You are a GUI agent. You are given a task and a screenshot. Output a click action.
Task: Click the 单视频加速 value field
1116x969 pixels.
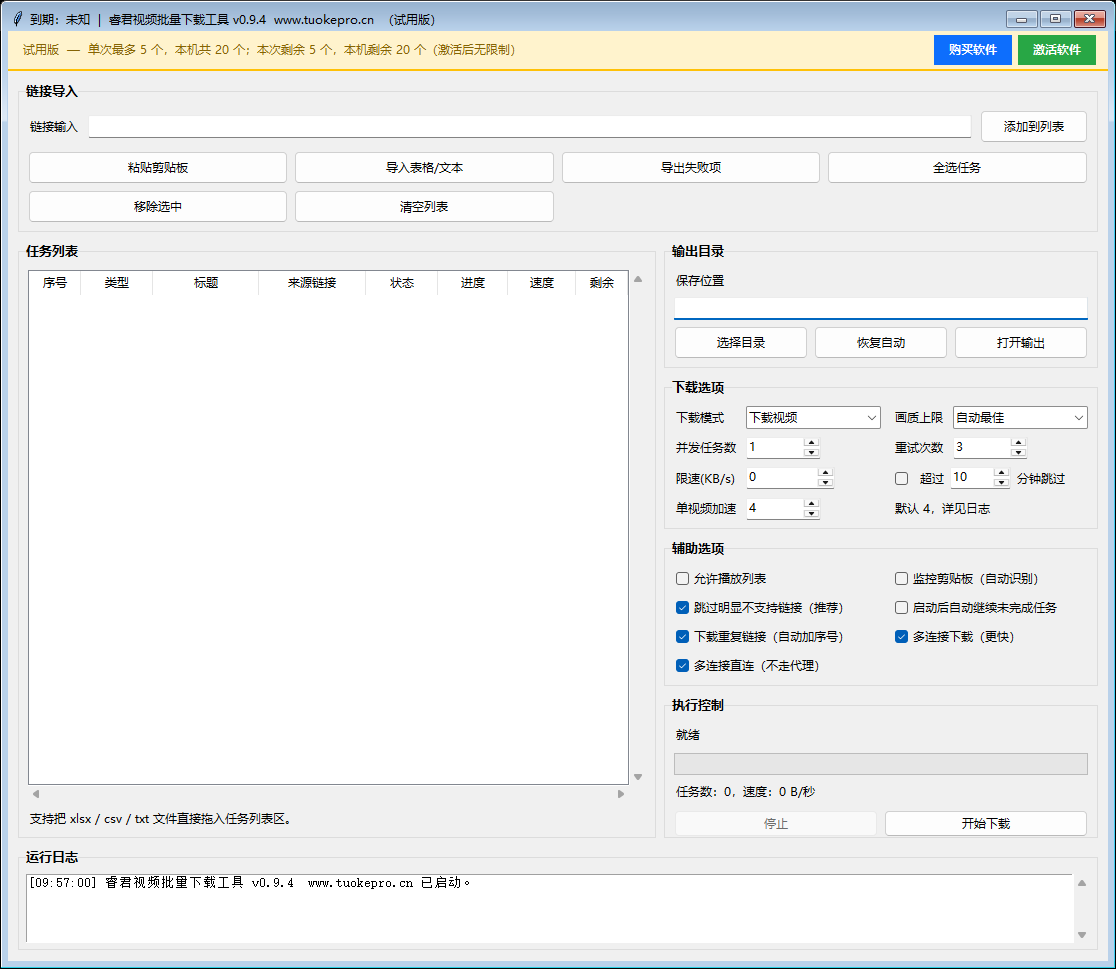coord(775,508)
